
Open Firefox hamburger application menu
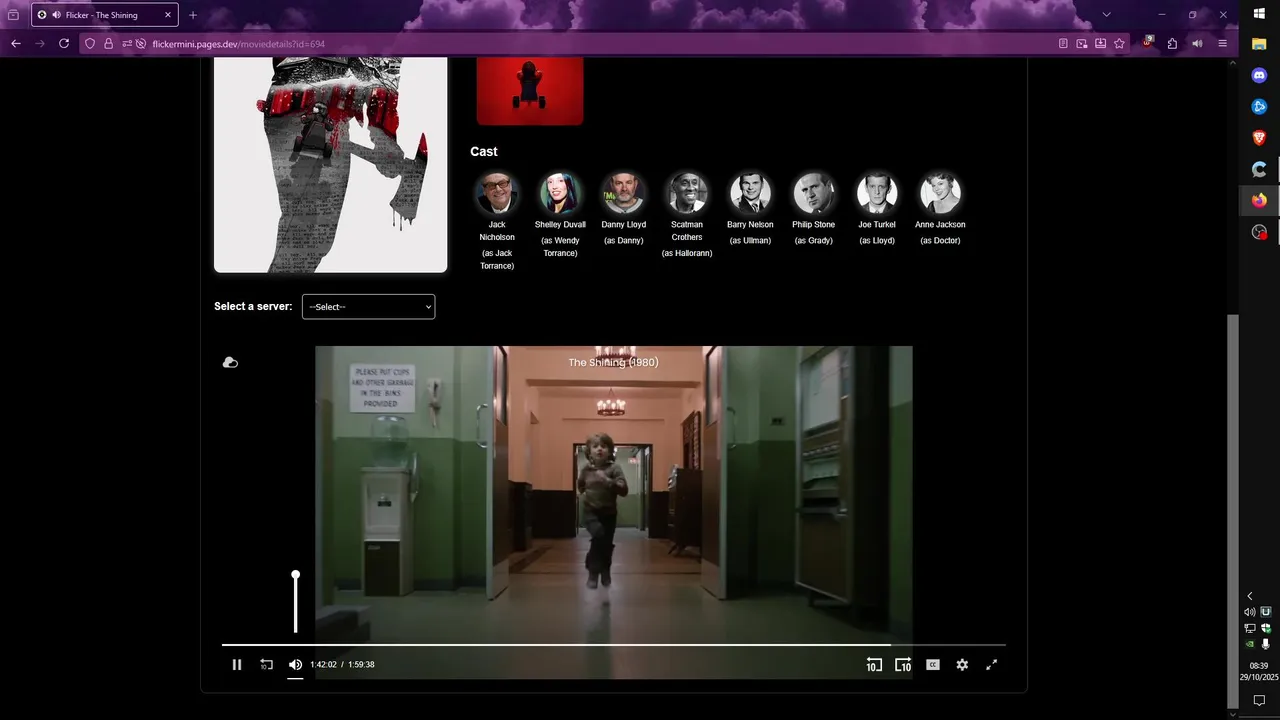click(1222, 44)
